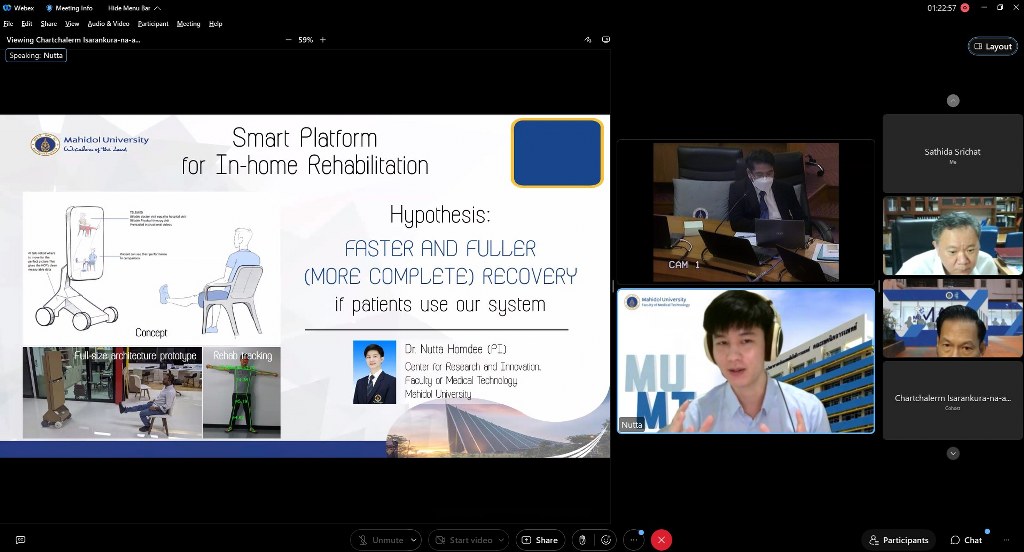1024x552 pixels.
Task: Open the Layout options
Action: 992,46
